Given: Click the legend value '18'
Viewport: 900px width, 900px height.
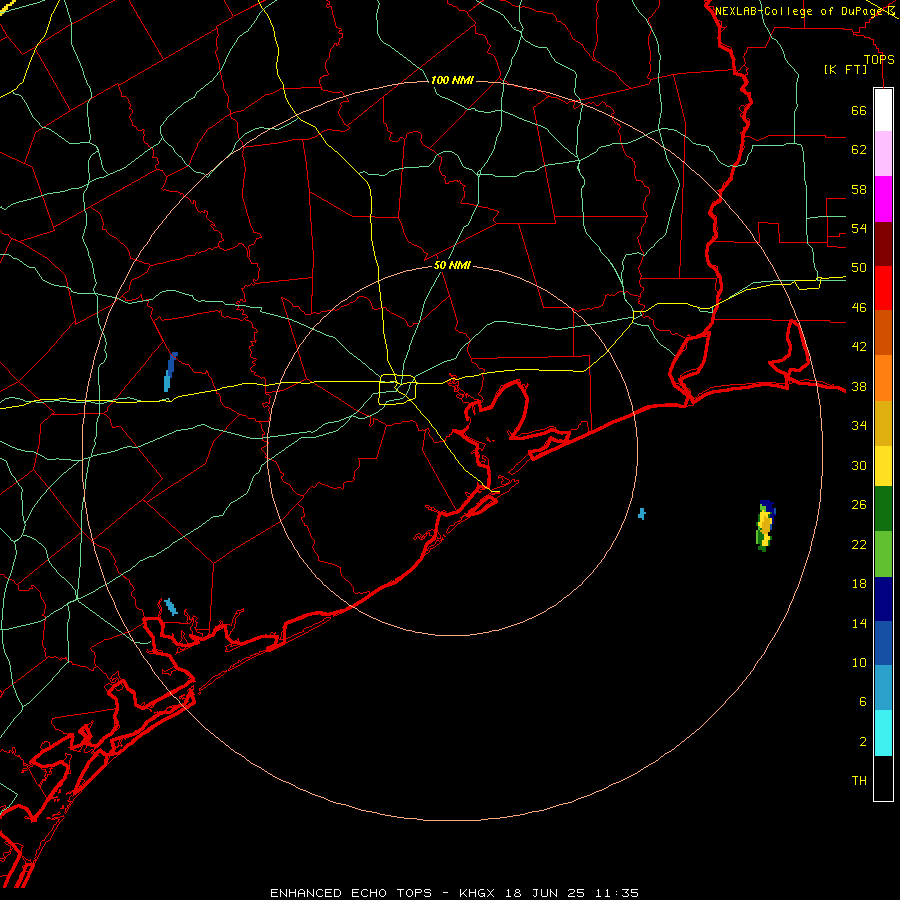Looking at the screenshot, I should (x=859, y=584).
